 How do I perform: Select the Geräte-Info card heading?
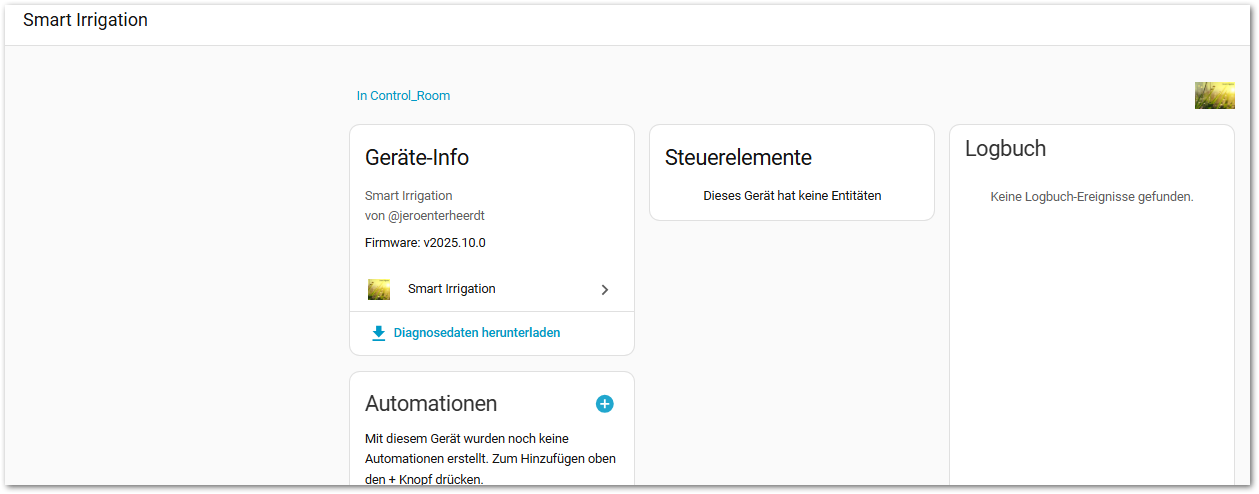pos(417,157)
